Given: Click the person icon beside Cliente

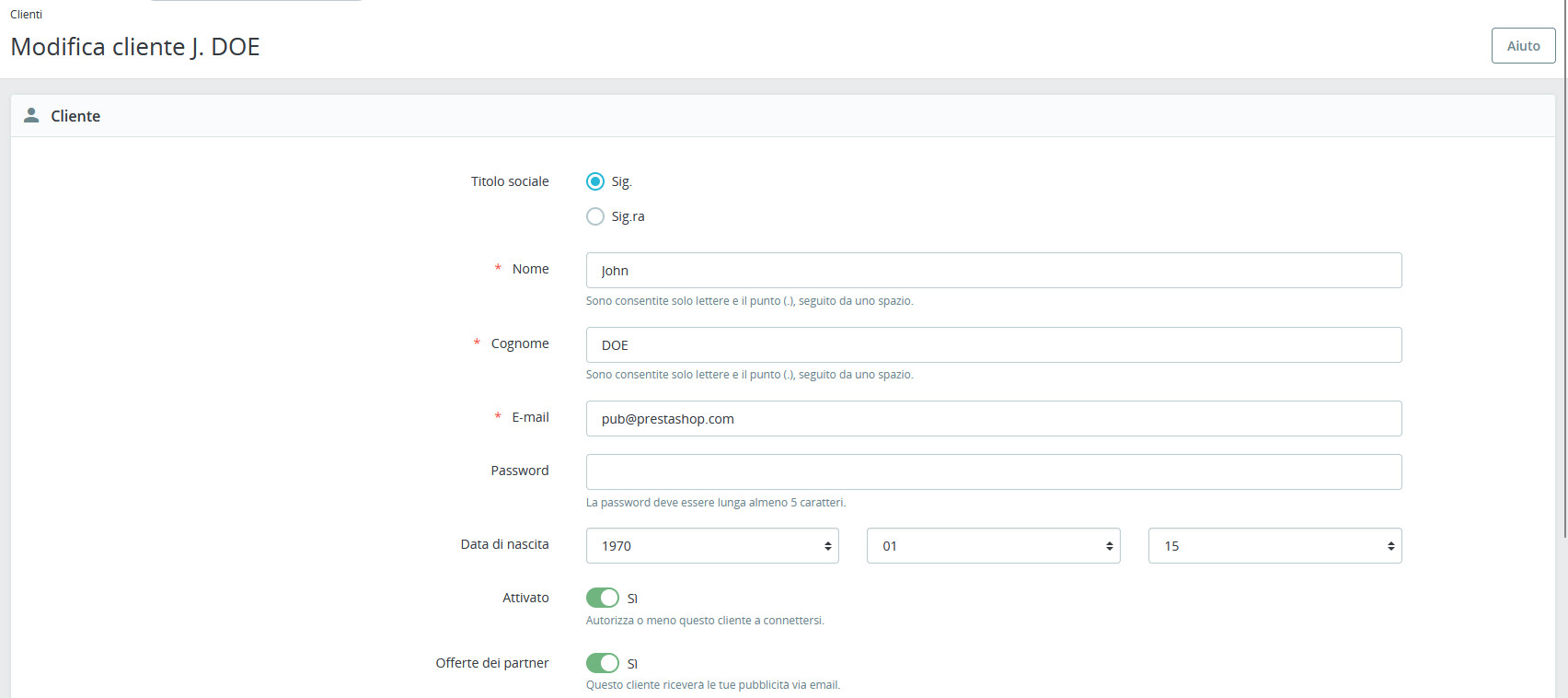Looking at the screenshot, I should pyautogui.click(x=31, y=115).
